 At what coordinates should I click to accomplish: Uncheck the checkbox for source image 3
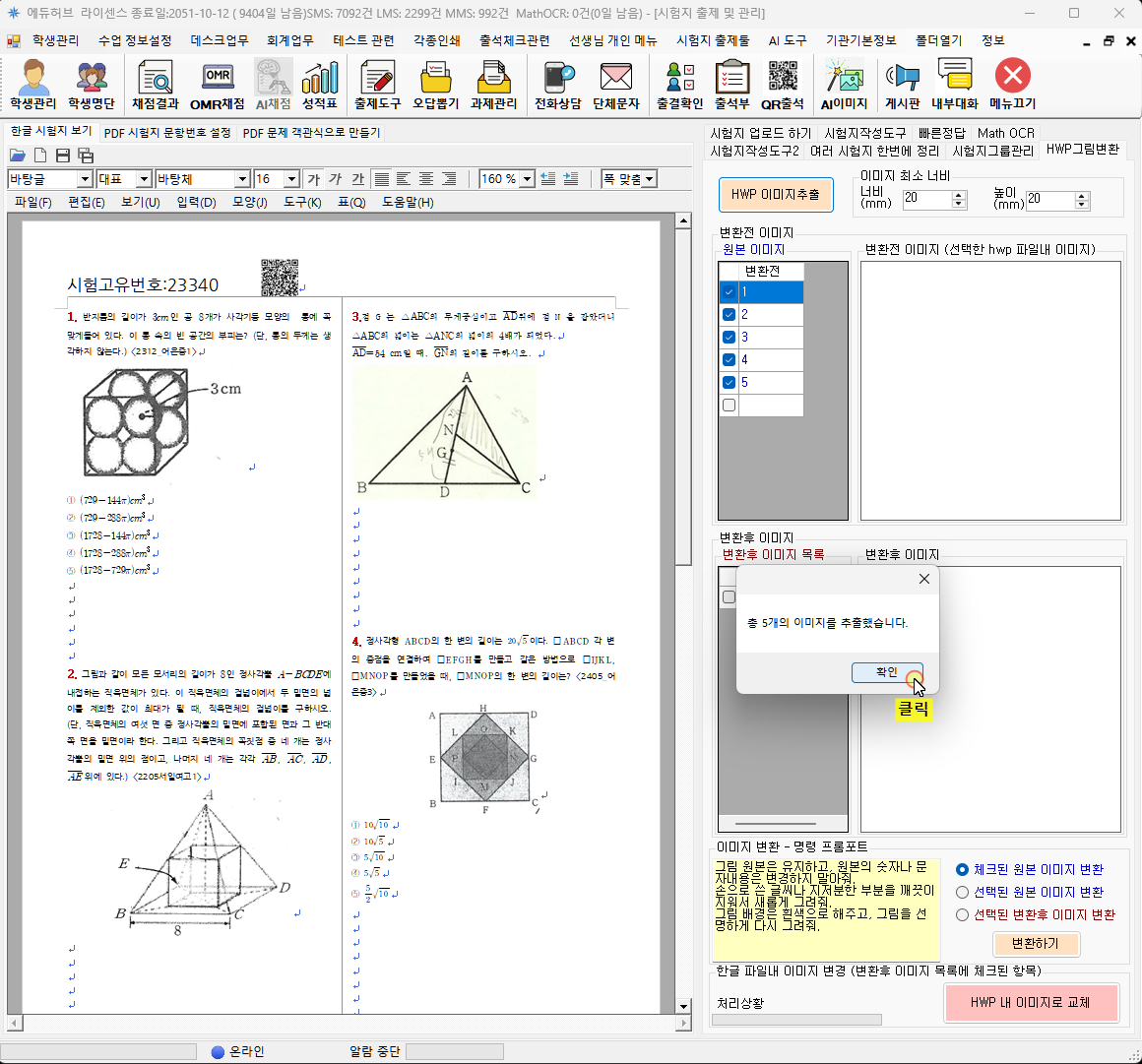coord(729,337)
